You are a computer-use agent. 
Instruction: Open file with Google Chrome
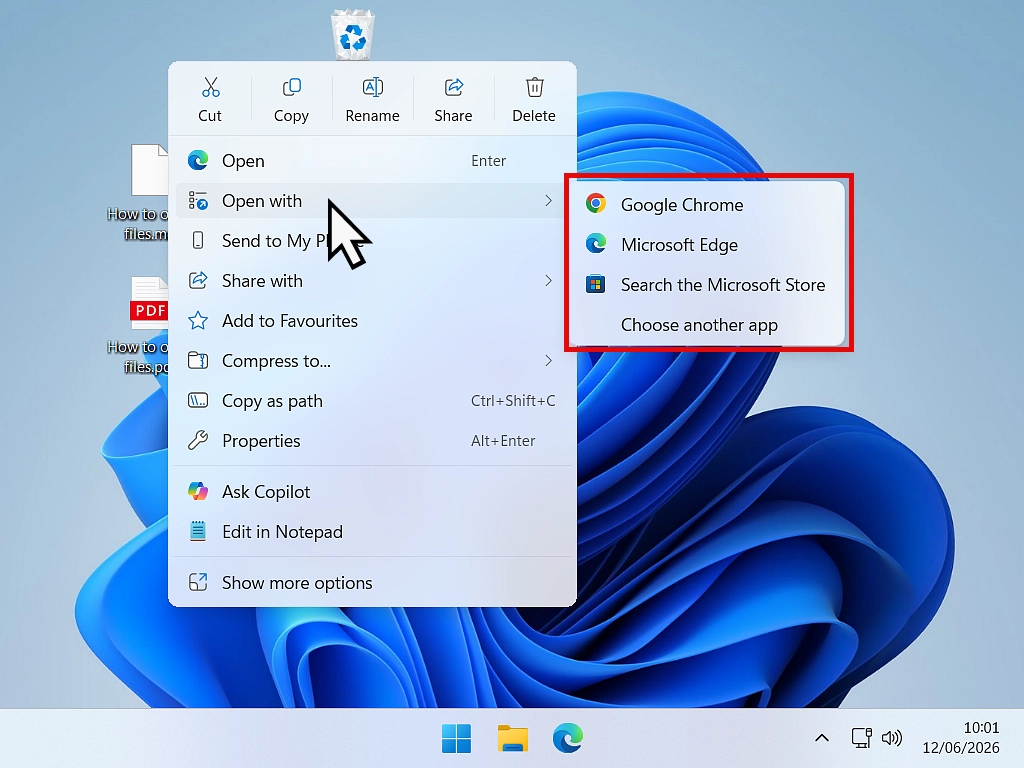708,204
